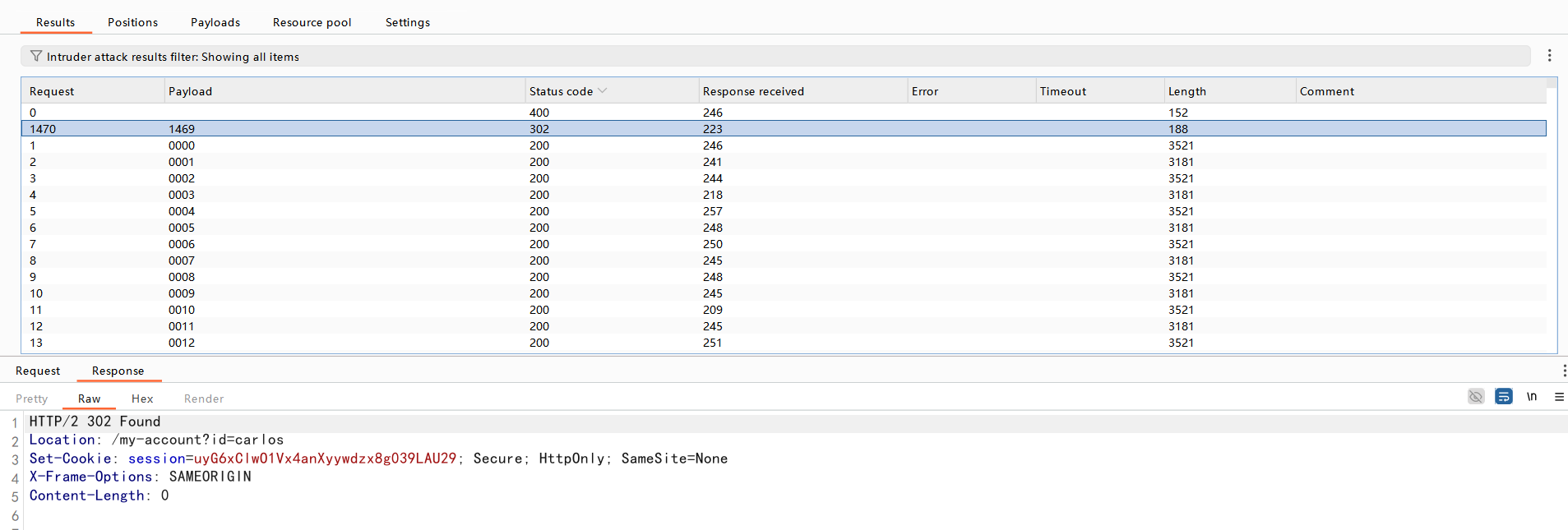Sort results by Length column
The image size is (1568, 530).
coord(1186,91)
